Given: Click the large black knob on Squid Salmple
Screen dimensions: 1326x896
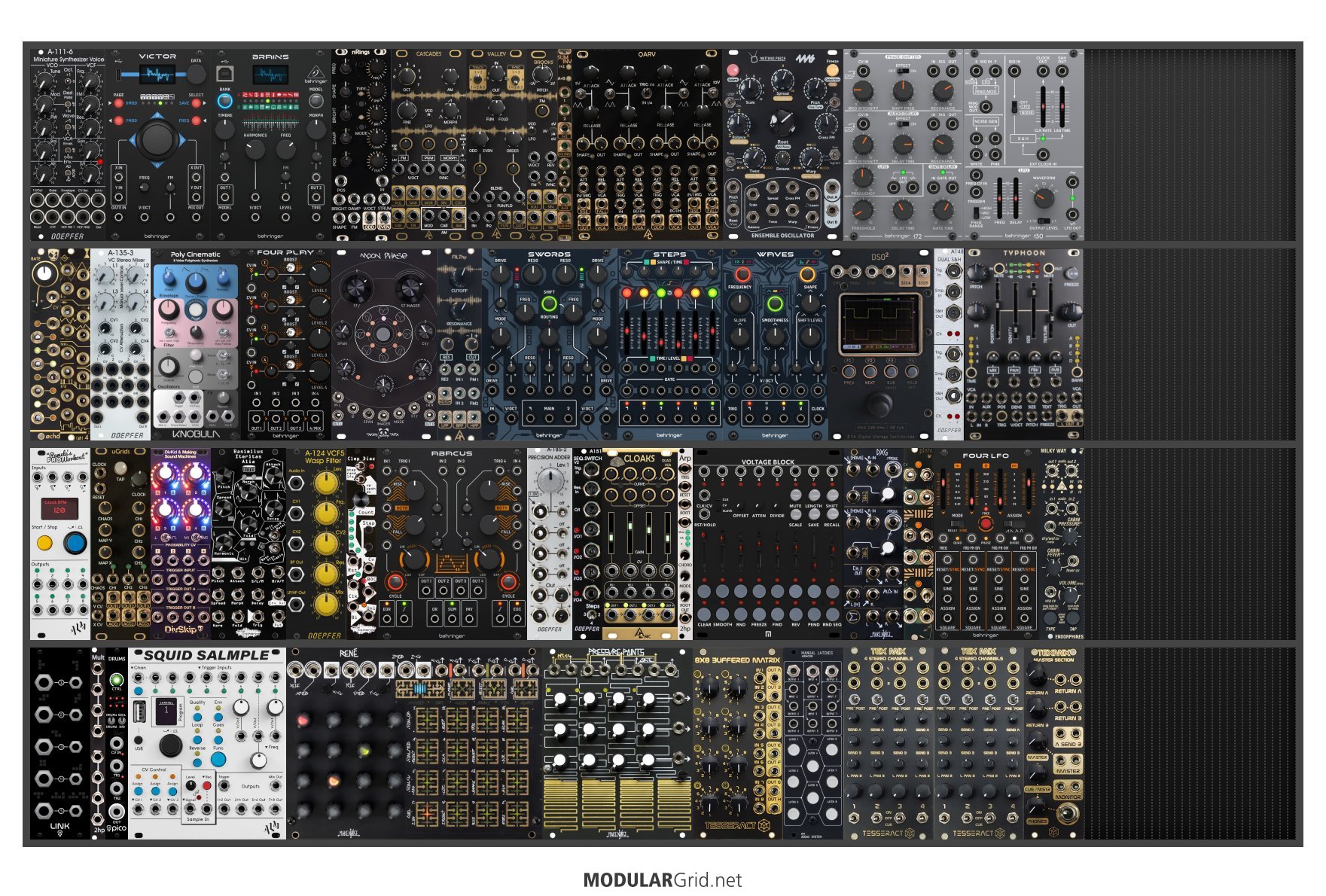Looking at the screenshot, I should pyautogui.click(x=170, y=745).
